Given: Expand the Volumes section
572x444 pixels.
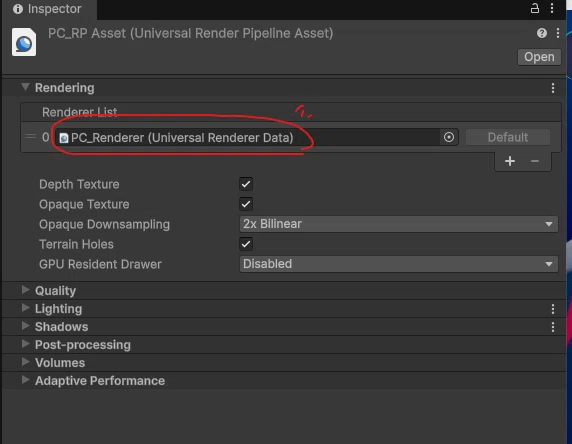Looking at the screenshot, I should tap(25, 362).
